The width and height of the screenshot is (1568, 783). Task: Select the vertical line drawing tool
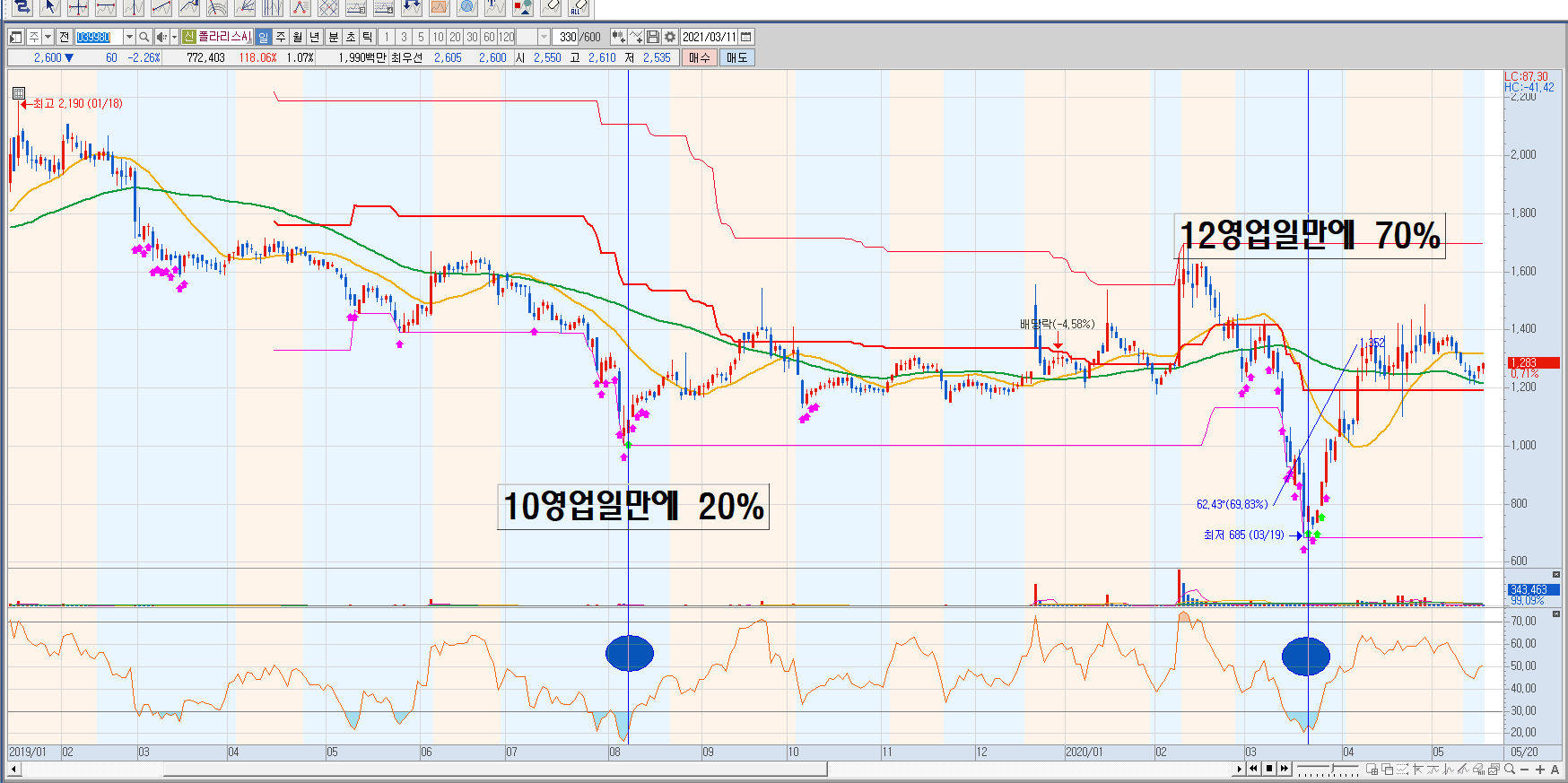(134, 8)
